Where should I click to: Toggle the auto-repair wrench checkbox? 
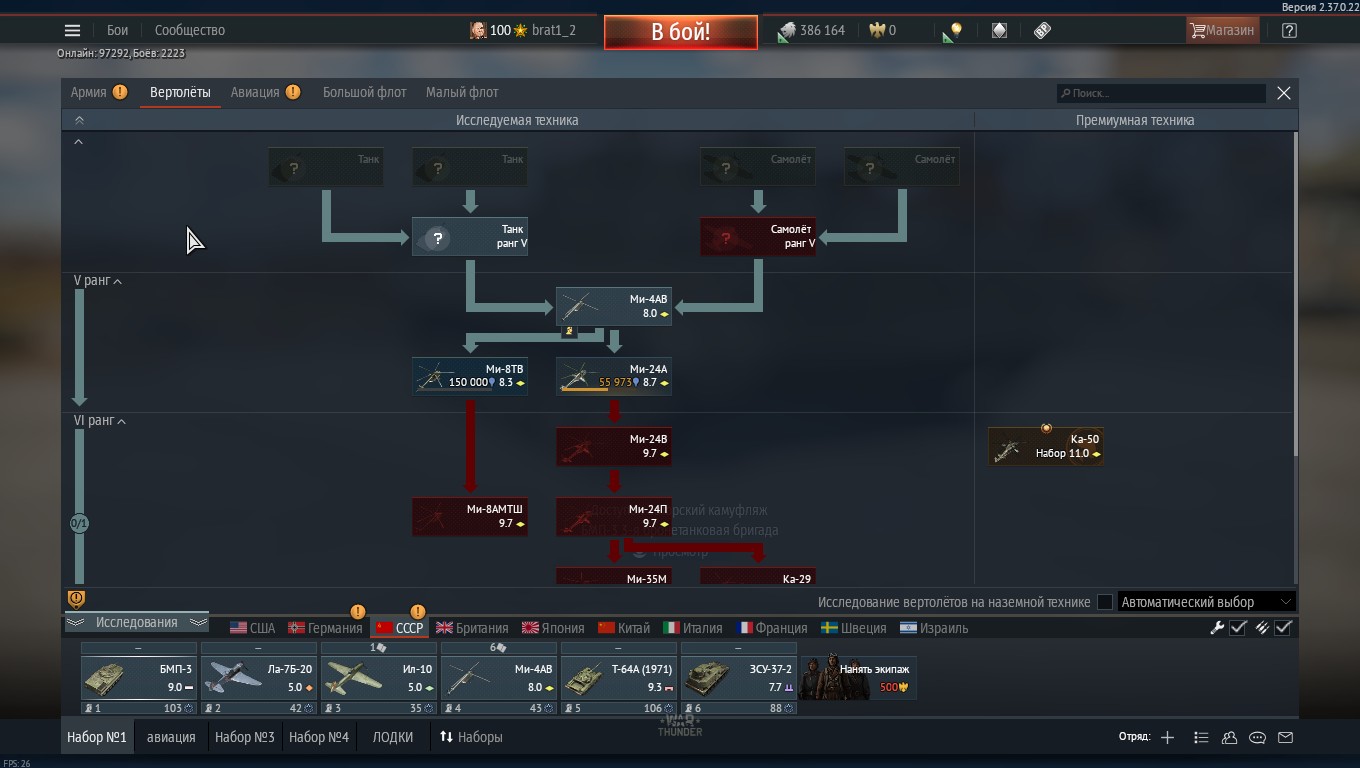1238,628
